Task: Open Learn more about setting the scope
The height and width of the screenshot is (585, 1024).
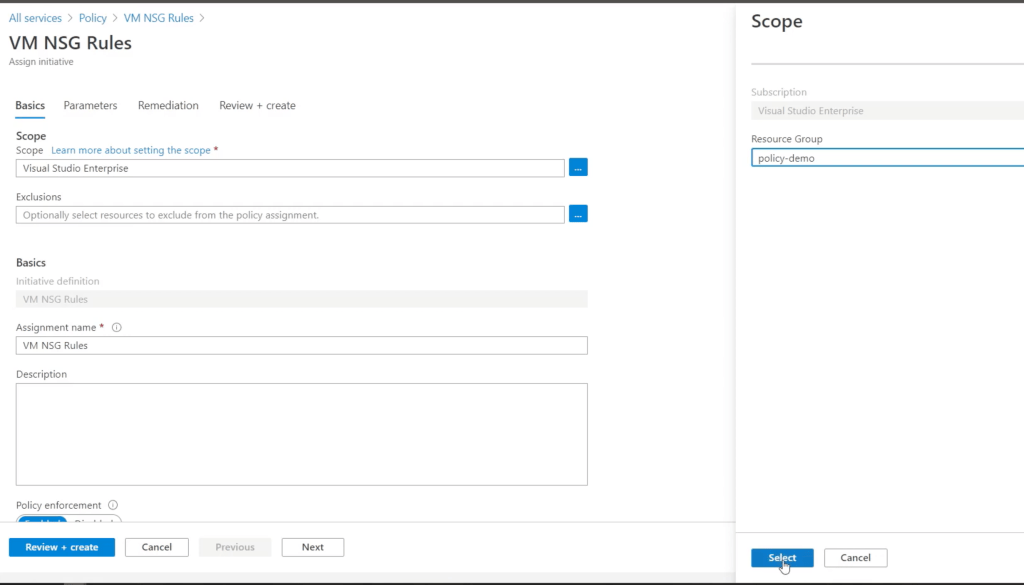Action: tap(131, 151)
